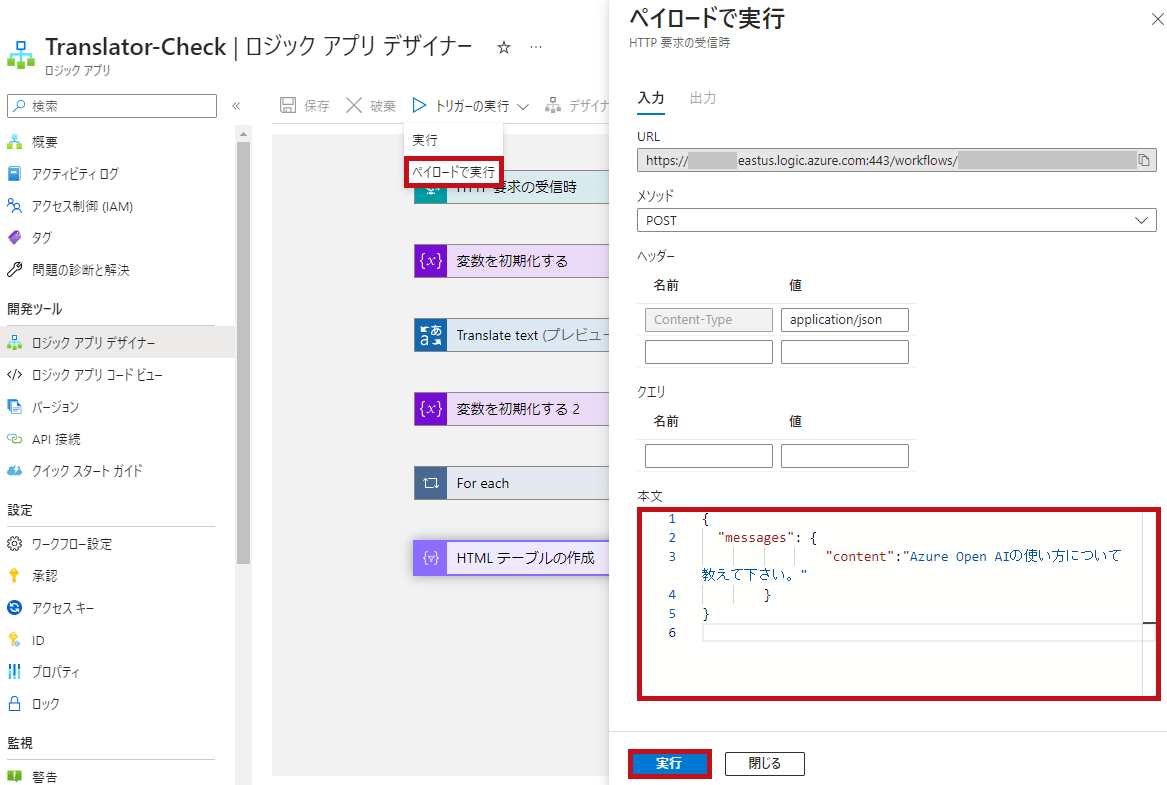
Task: Click the "content" key in body
Action: point(860,556)
